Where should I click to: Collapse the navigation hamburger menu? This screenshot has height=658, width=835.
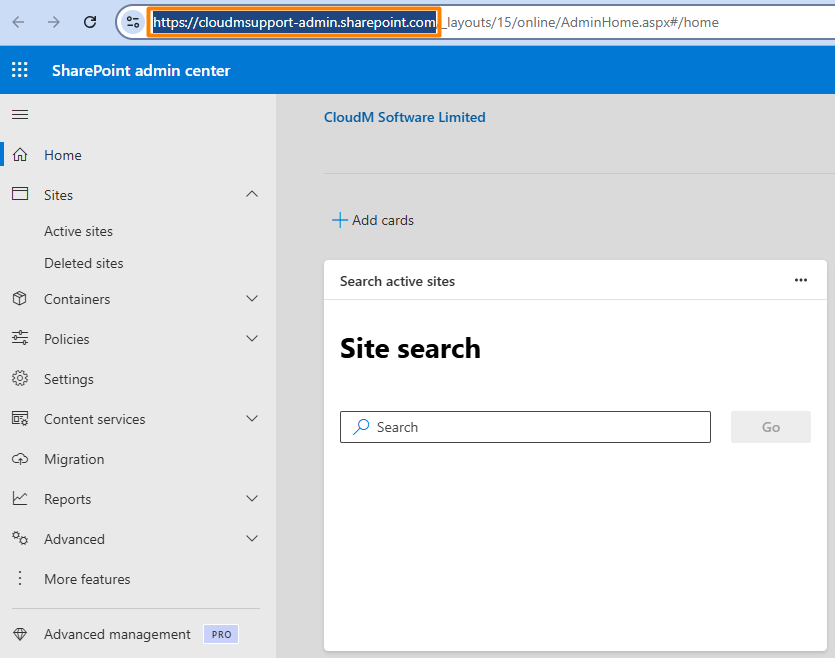tap(20, 115)
